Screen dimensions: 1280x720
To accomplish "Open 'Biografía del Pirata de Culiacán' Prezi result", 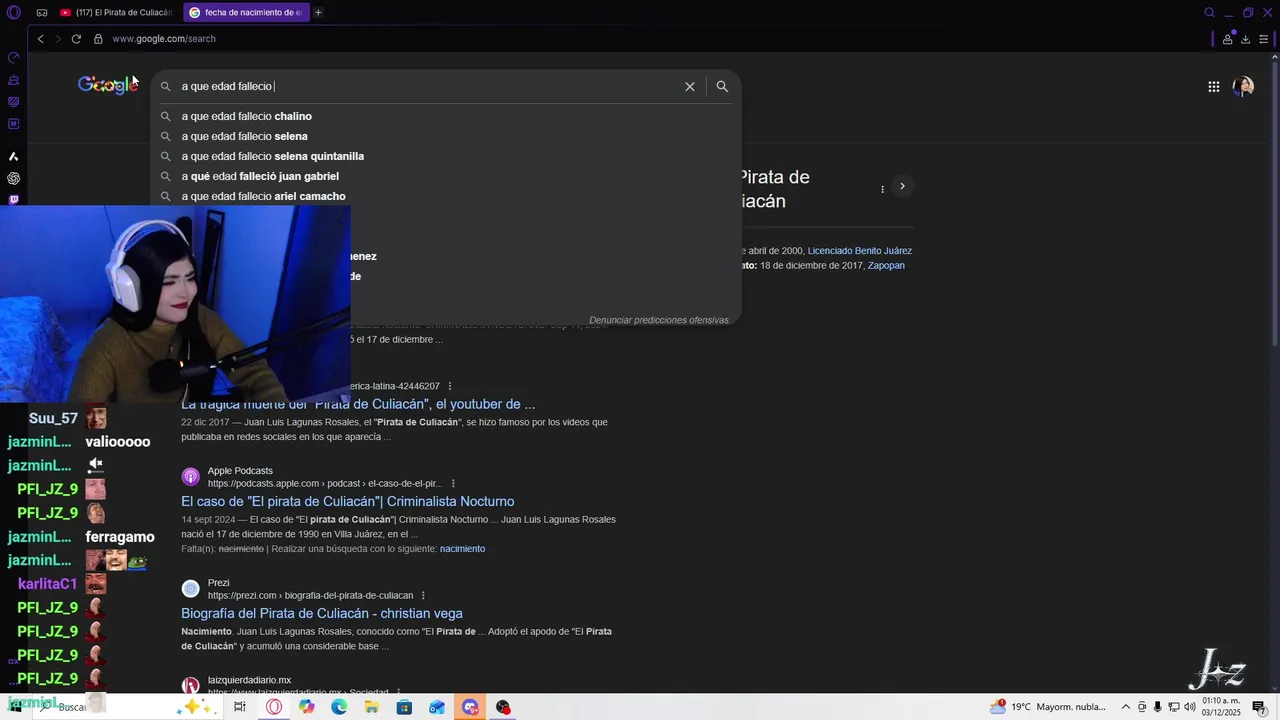I will point(322,613).
